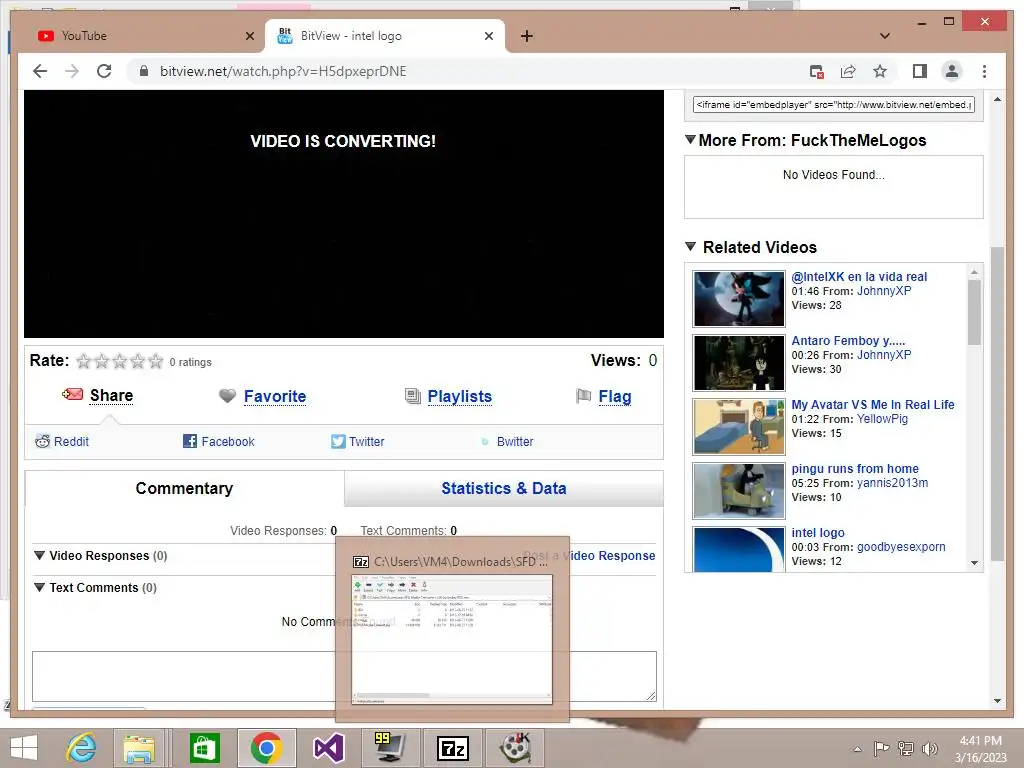Open the Chrome three-dot menu

pyautogui.click(x=984, y=71)
